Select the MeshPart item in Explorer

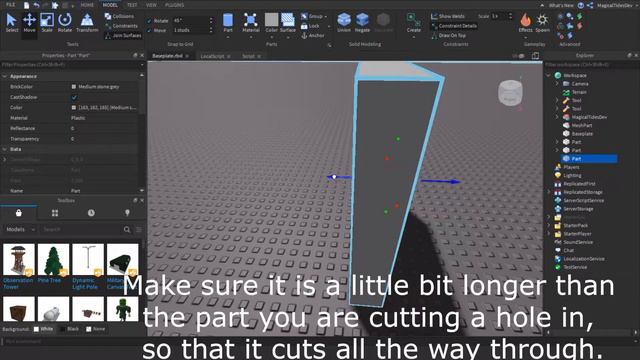pyautogui.click(x=582, y=125)
